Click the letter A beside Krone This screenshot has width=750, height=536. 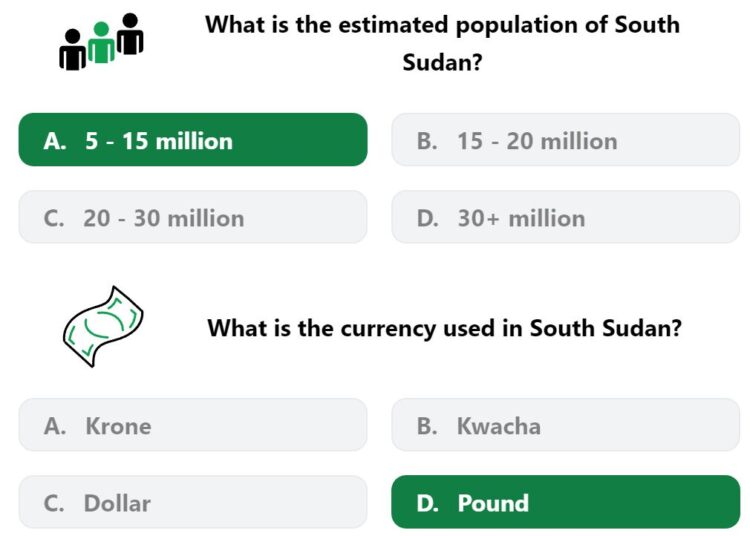tap(55, 426)
